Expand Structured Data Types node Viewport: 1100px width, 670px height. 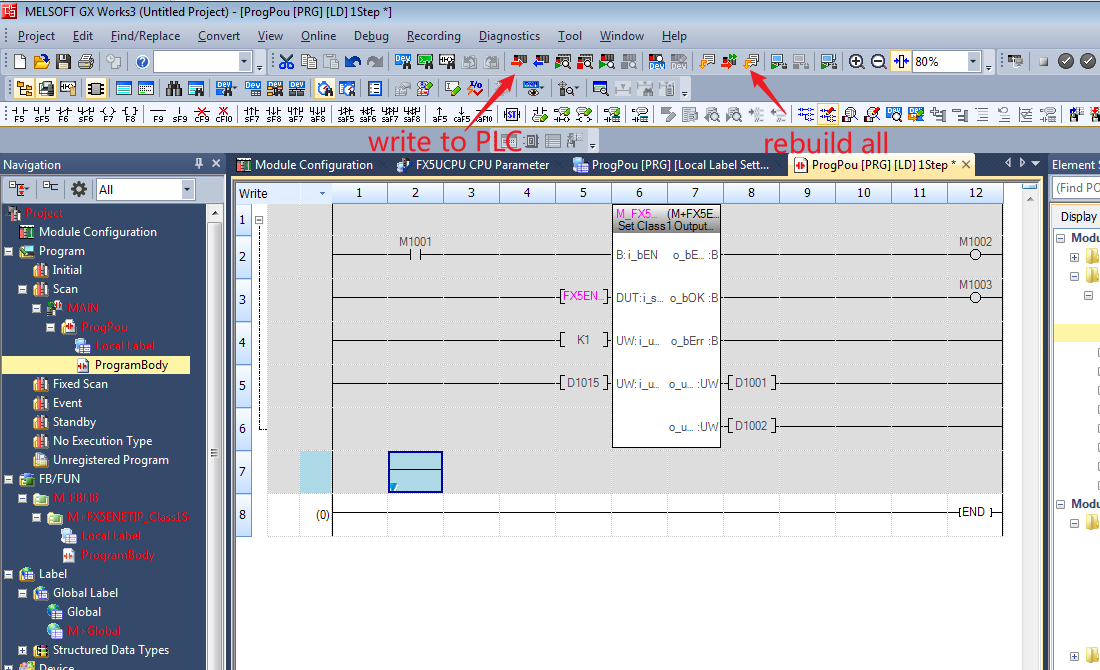(24, 650)
